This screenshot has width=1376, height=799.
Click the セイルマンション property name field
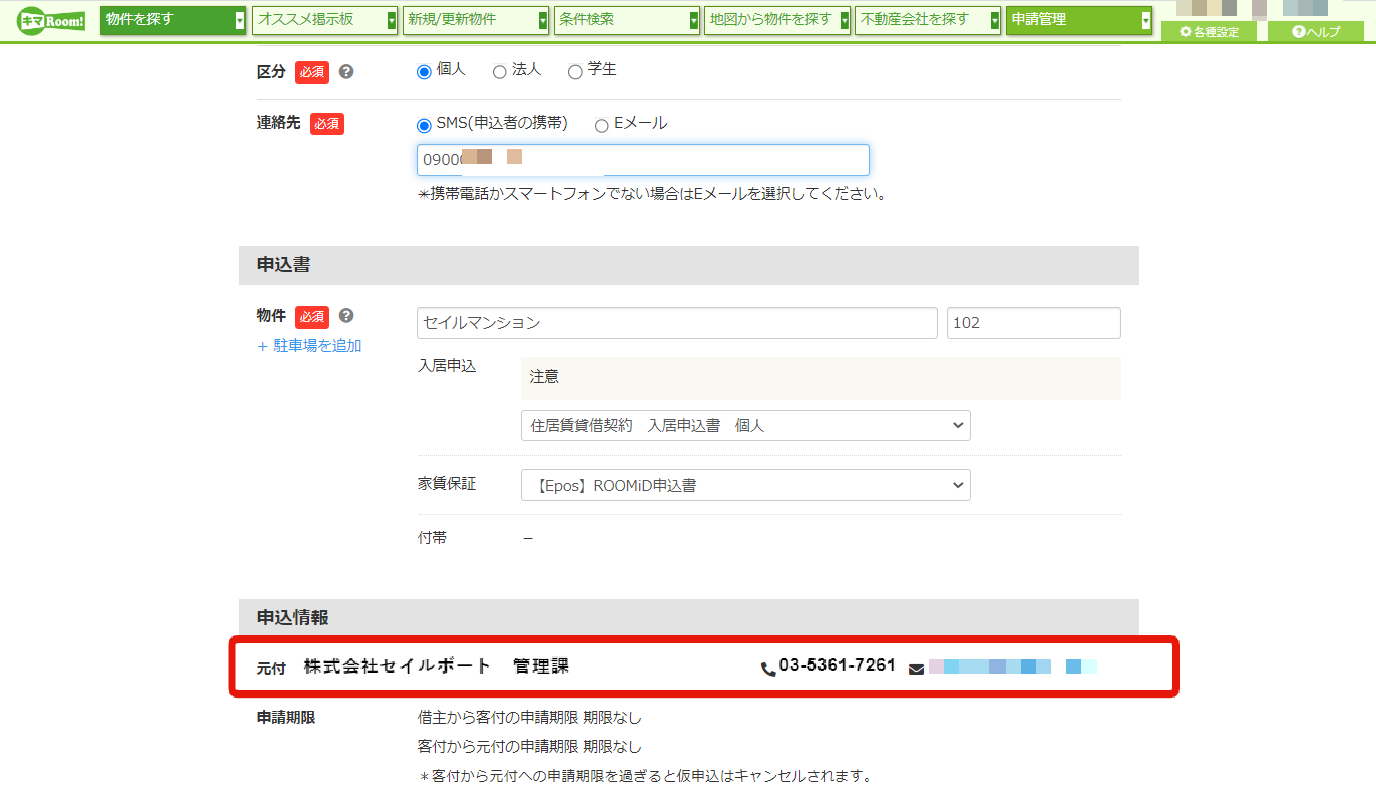[677, 323]
